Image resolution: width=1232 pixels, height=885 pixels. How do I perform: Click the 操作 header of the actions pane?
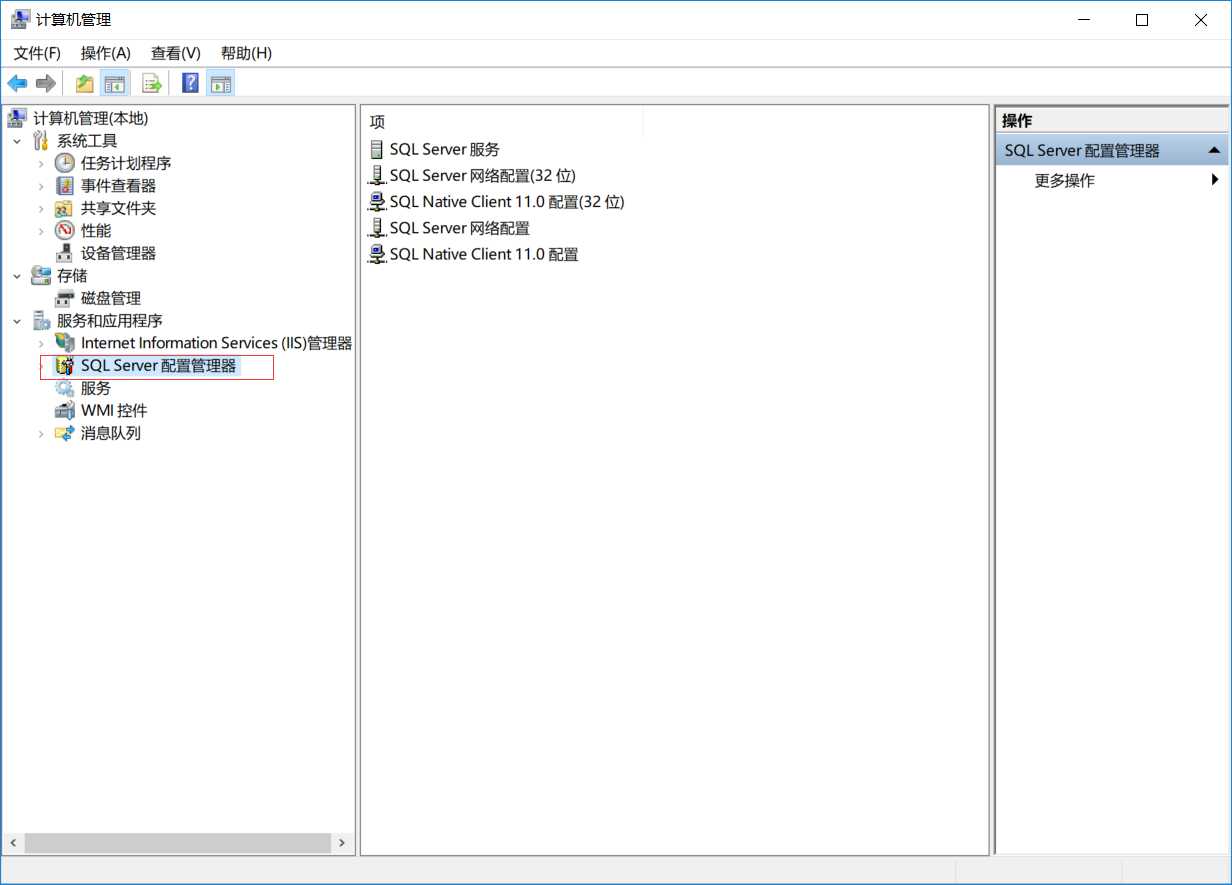(1017, 121)
